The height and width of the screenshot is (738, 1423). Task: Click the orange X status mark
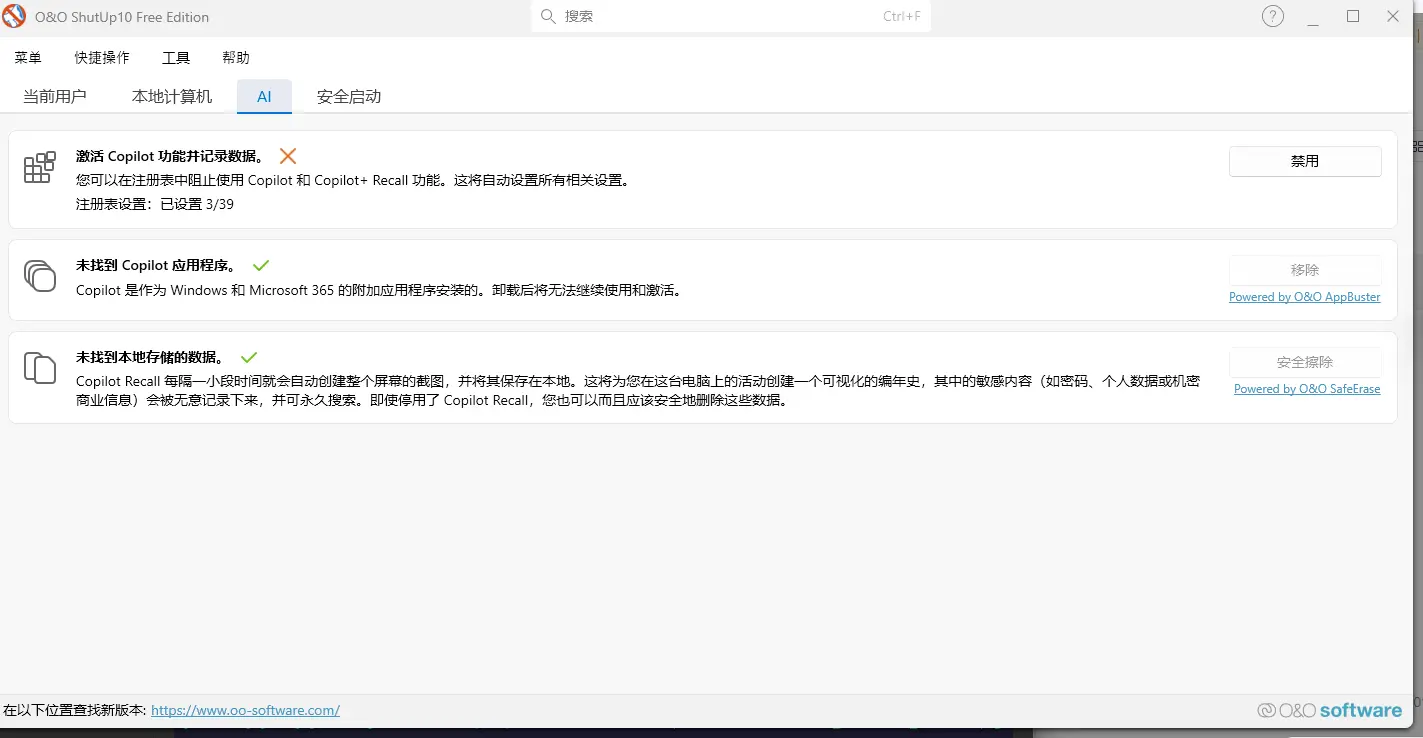pos(288,156)
